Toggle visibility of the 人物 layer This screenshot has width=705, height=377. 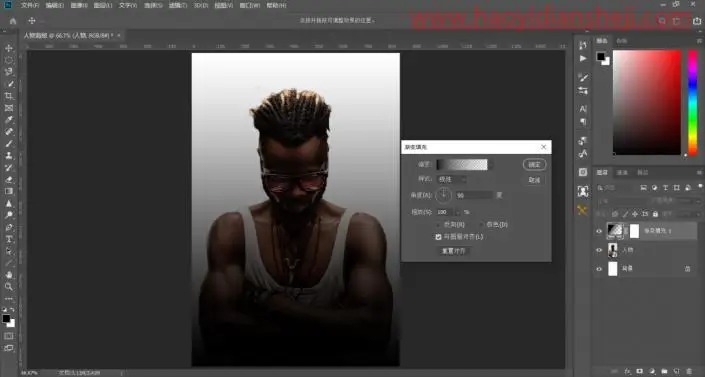coord(599,250)
